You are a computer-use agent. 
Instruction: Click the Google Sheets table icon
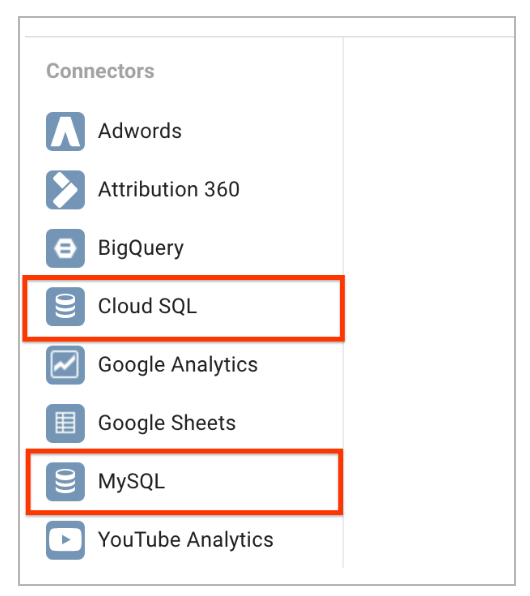point(65,423)
